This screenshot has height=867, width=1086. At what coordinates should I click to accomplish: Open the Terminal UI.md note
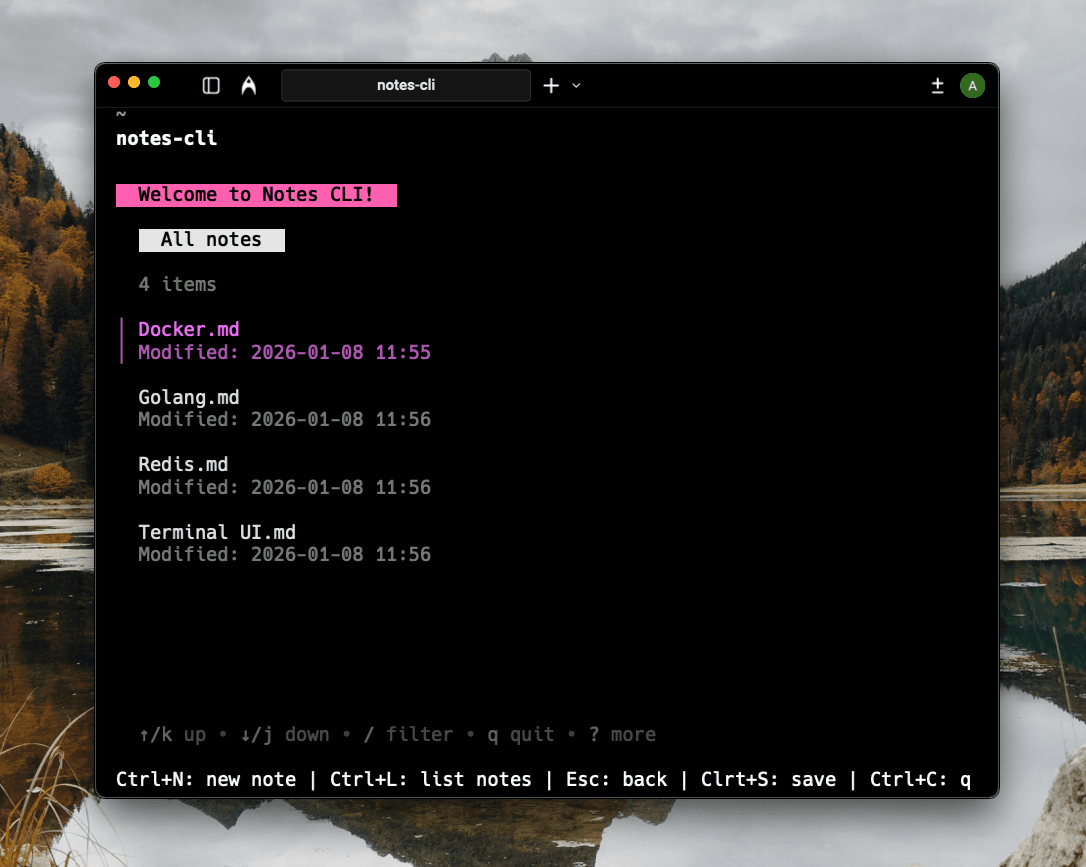click(217, 531)
